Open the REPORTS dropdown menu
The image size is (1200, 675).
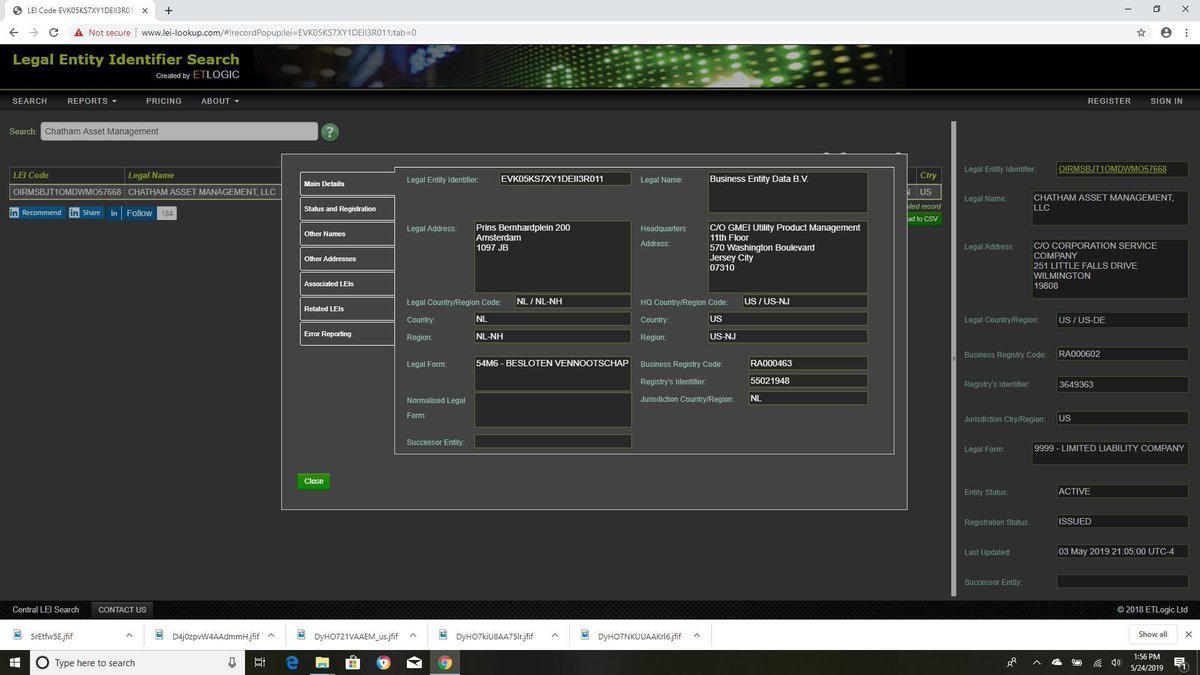pyautogui.click(x=92, y=101)
